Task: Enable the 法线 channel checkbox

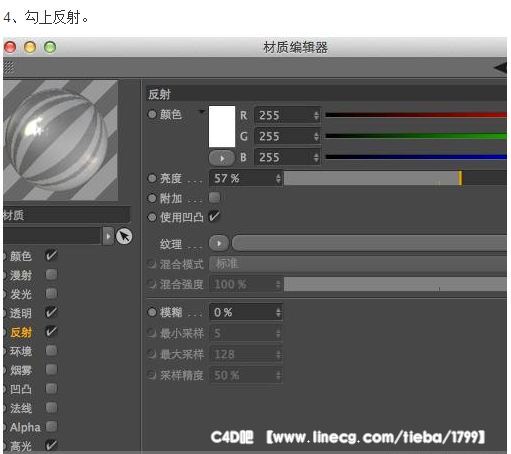Action: pos(51,407)
